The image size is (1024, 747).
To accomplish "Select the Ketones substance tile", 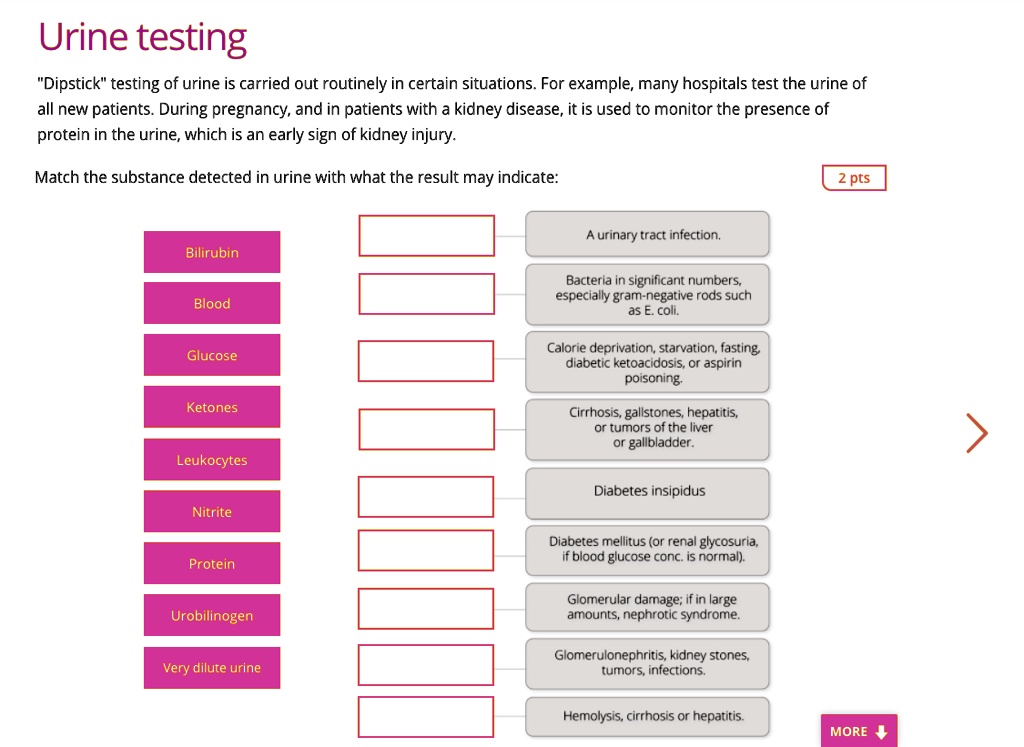I will coord(211,407).
